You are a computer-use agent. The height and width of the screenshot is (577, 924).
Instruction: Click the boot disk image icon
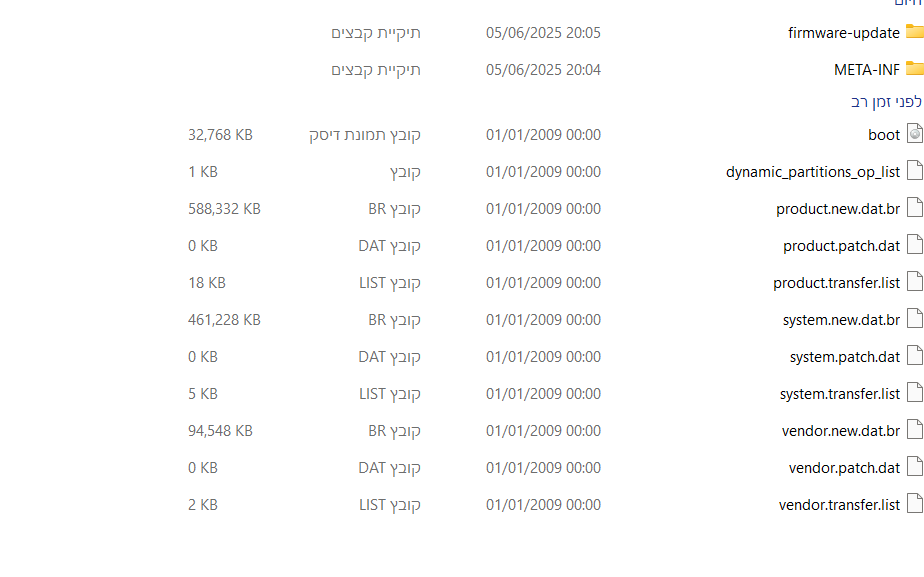915,134
